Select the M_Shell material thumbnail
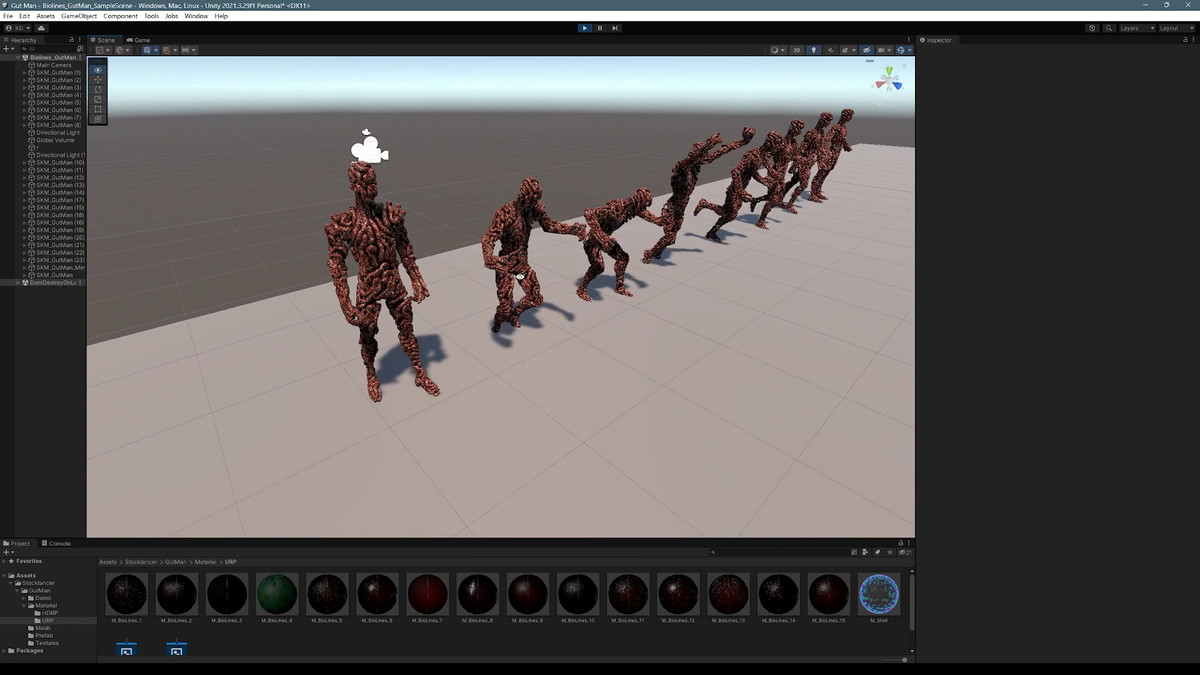 (879, 594)
